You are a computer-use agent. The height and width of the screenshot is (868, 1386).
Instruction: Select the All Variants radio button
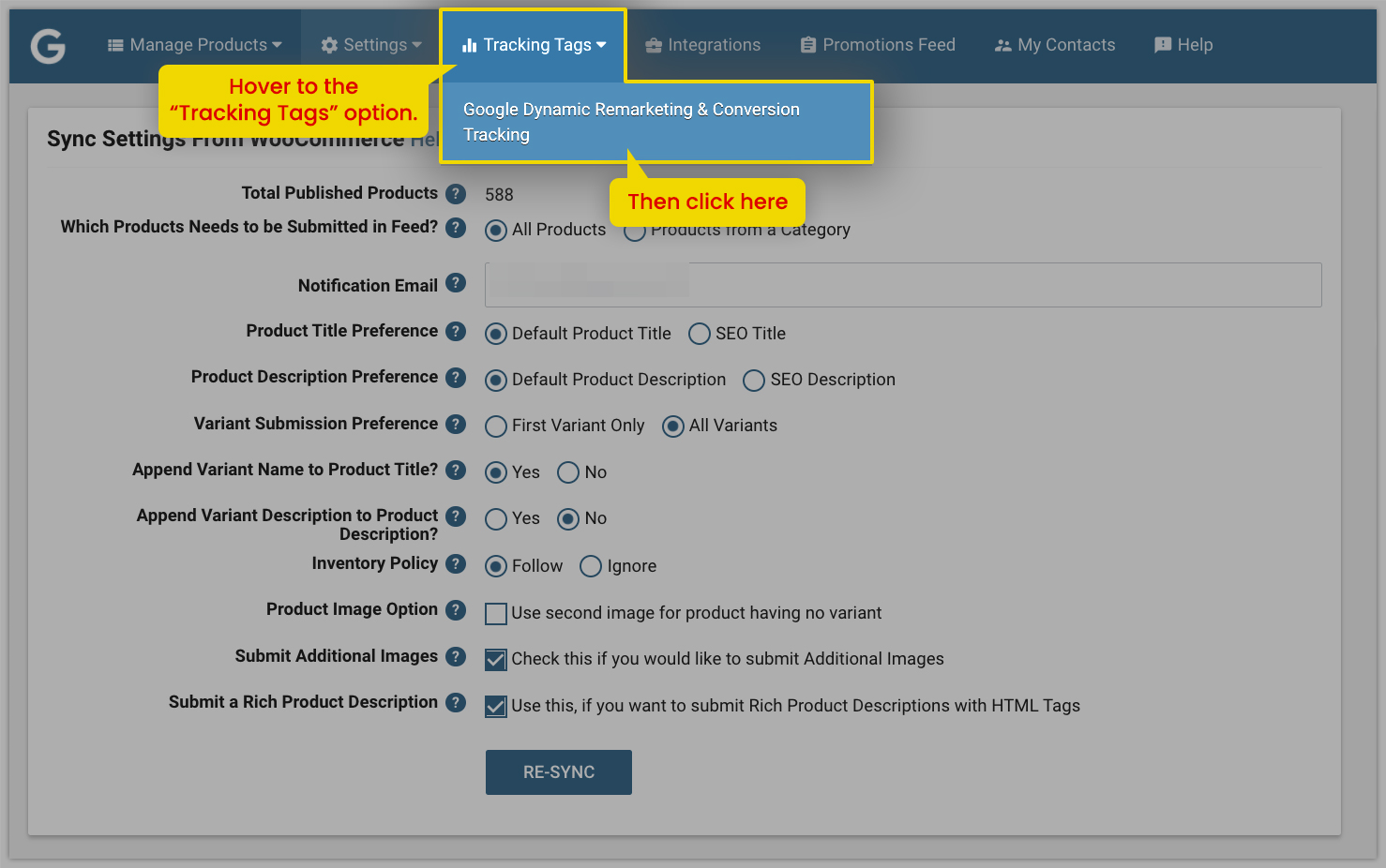(x=673, y=427)
